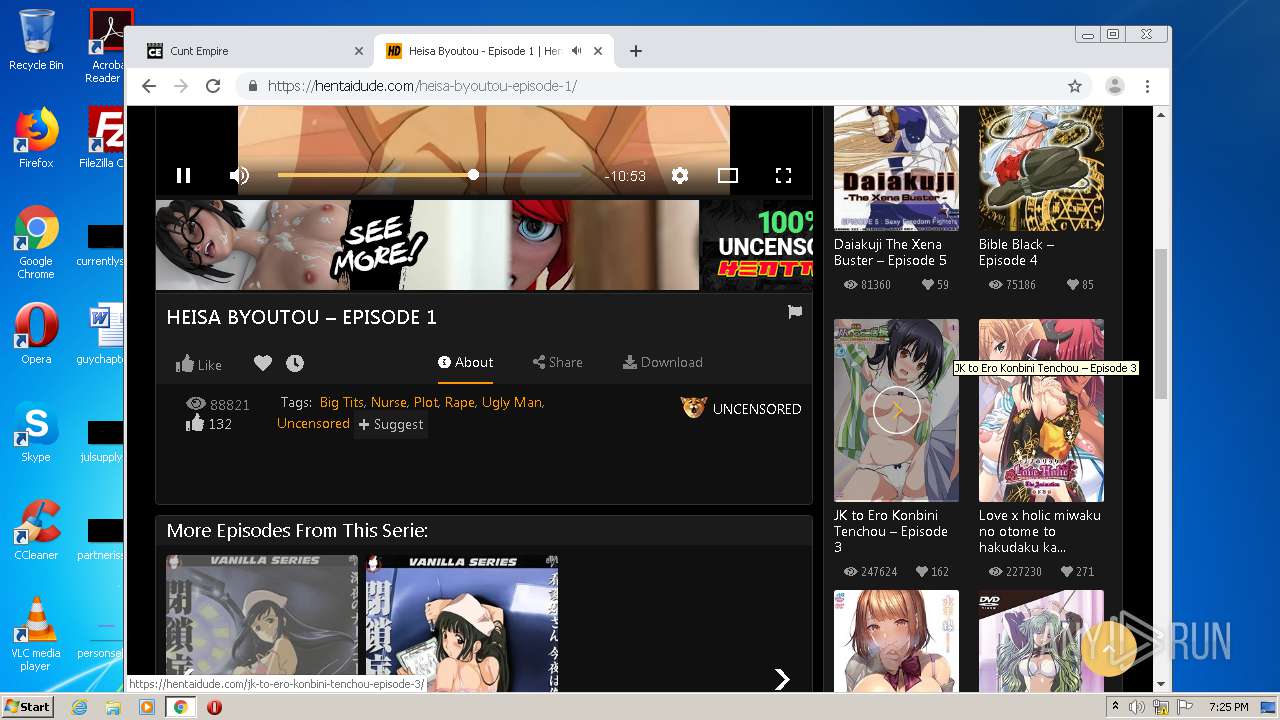The image size is (1280, 720).
Task: Mute the video player volume
Action: (239, 175)
